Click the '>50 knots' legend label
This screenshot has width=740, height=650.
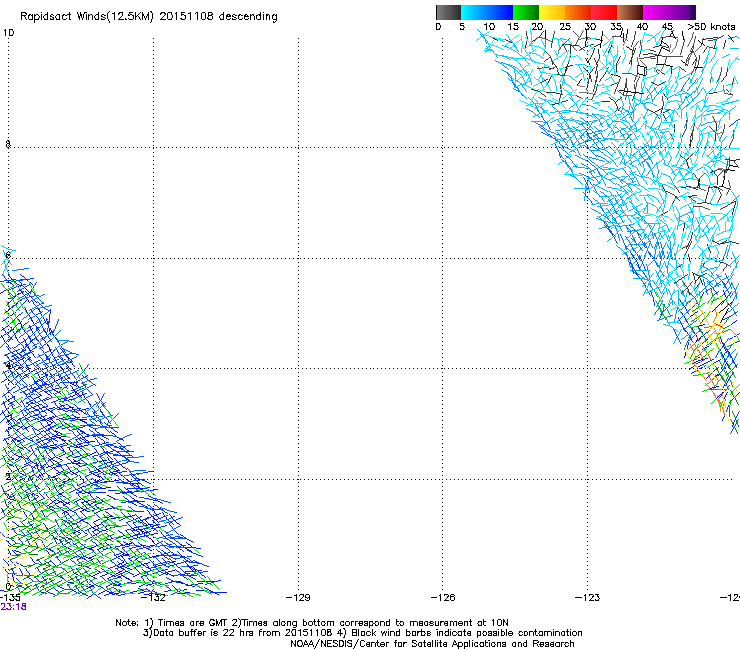pyautogui.click(x=711, y=27)
